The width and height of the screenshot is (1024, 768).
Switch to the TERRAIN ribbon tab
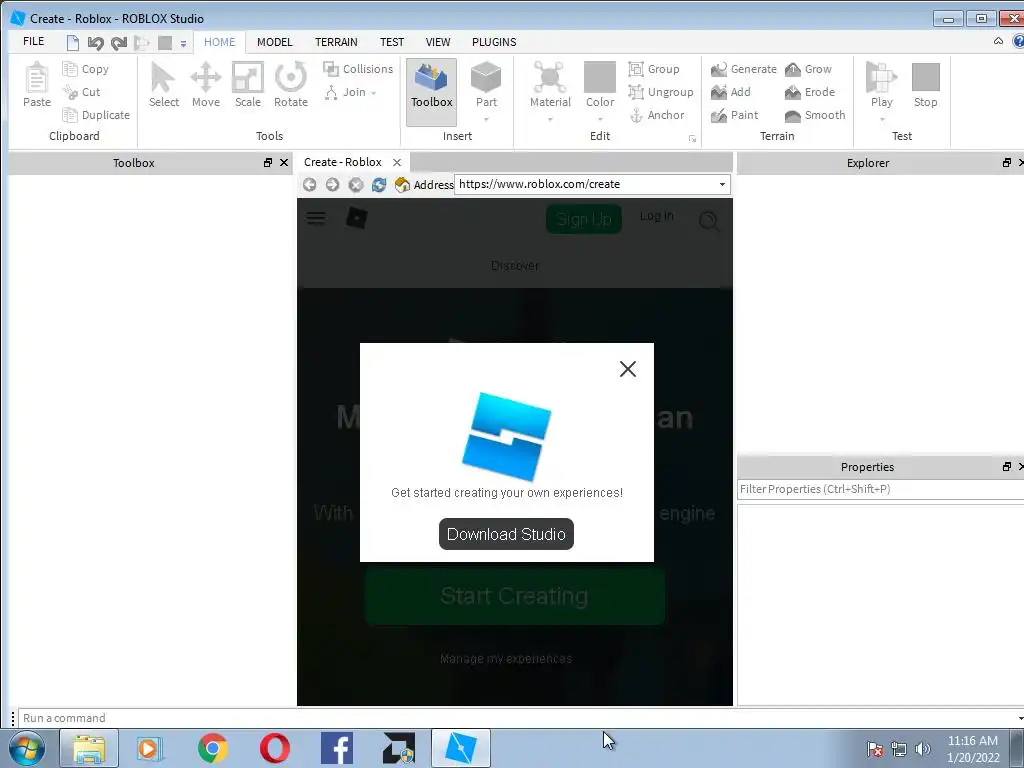click(x=336, y=42)
